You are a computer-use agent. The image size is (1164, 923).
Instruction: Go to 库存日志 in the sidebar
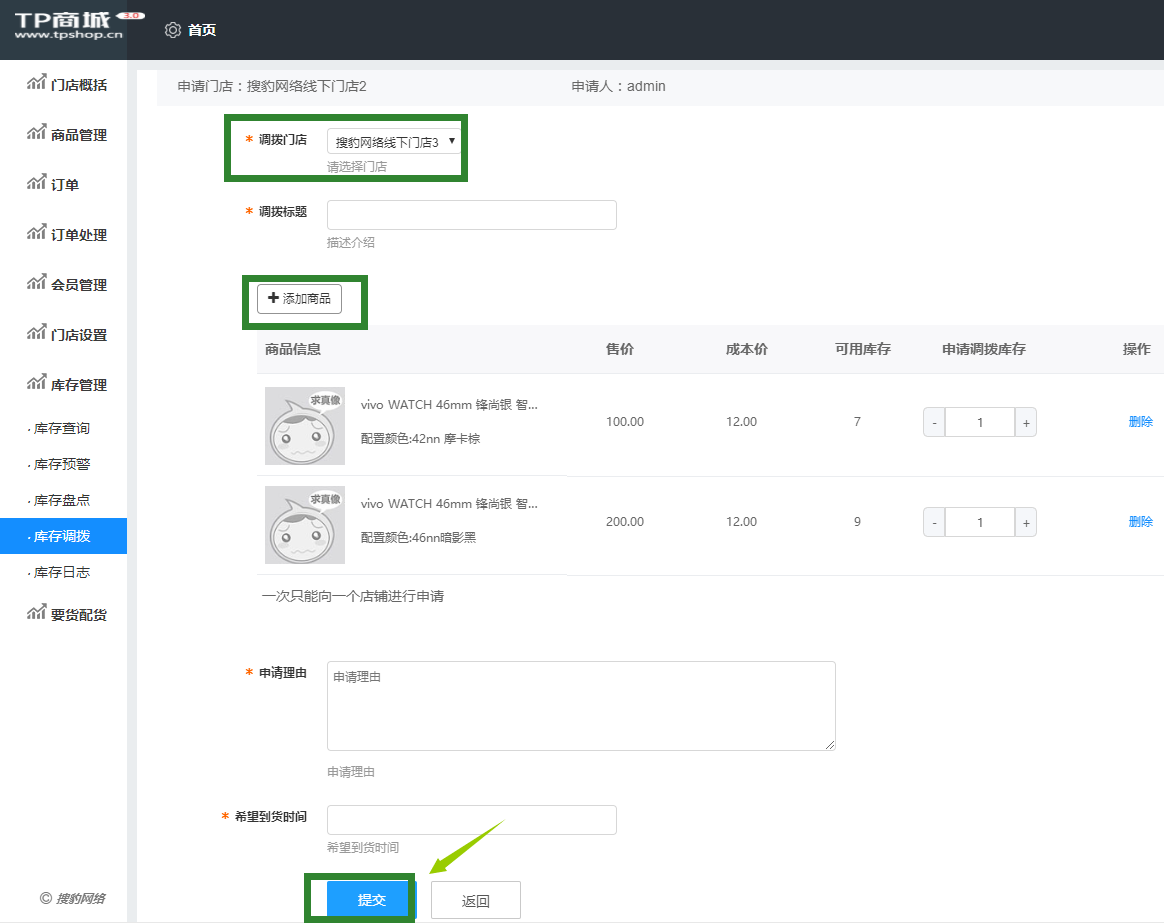62,572
